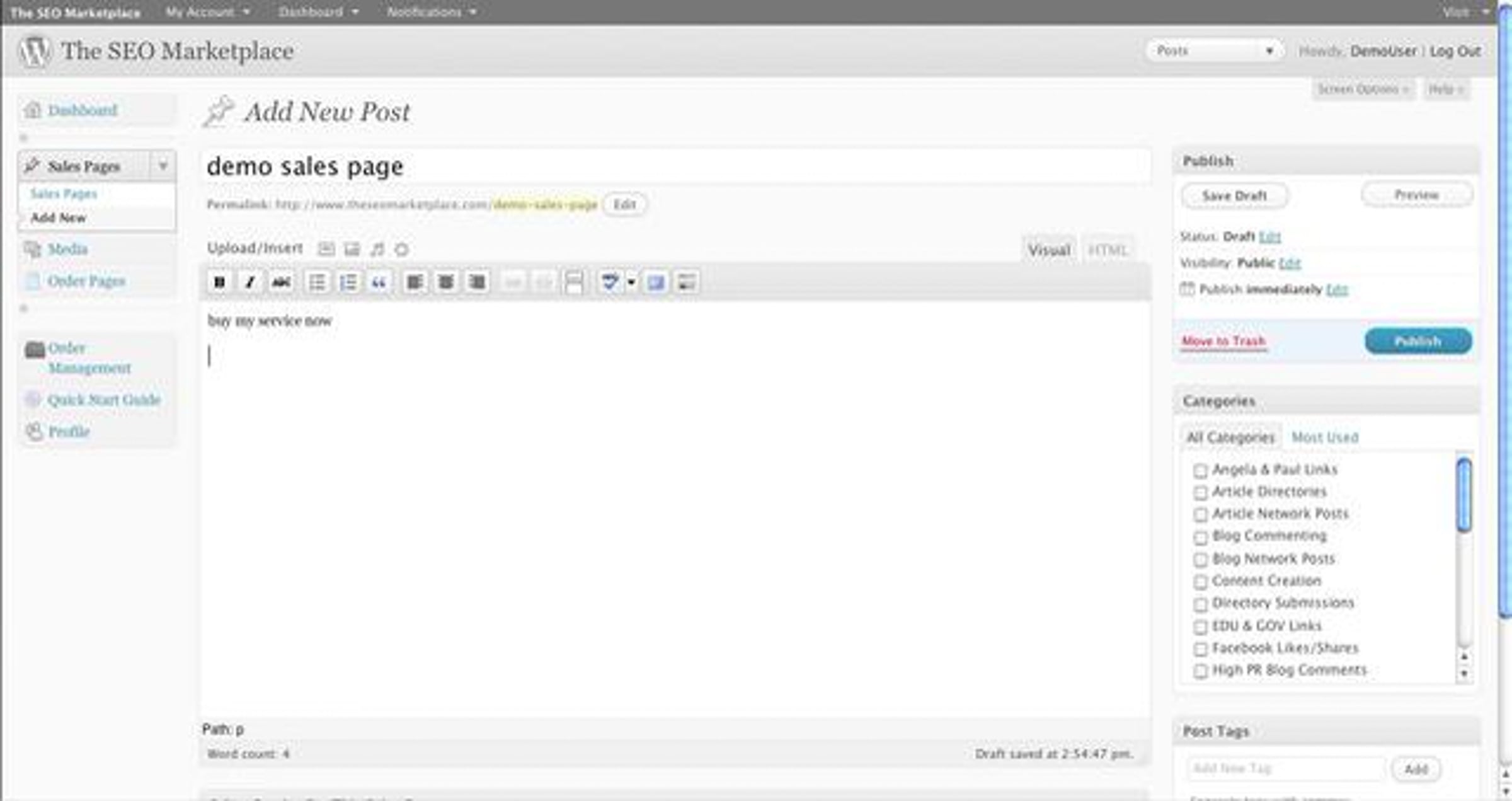The image size is (1512, 801).
Task: Tick the EDU & GOV Links checkbox
Action: 1200,627
